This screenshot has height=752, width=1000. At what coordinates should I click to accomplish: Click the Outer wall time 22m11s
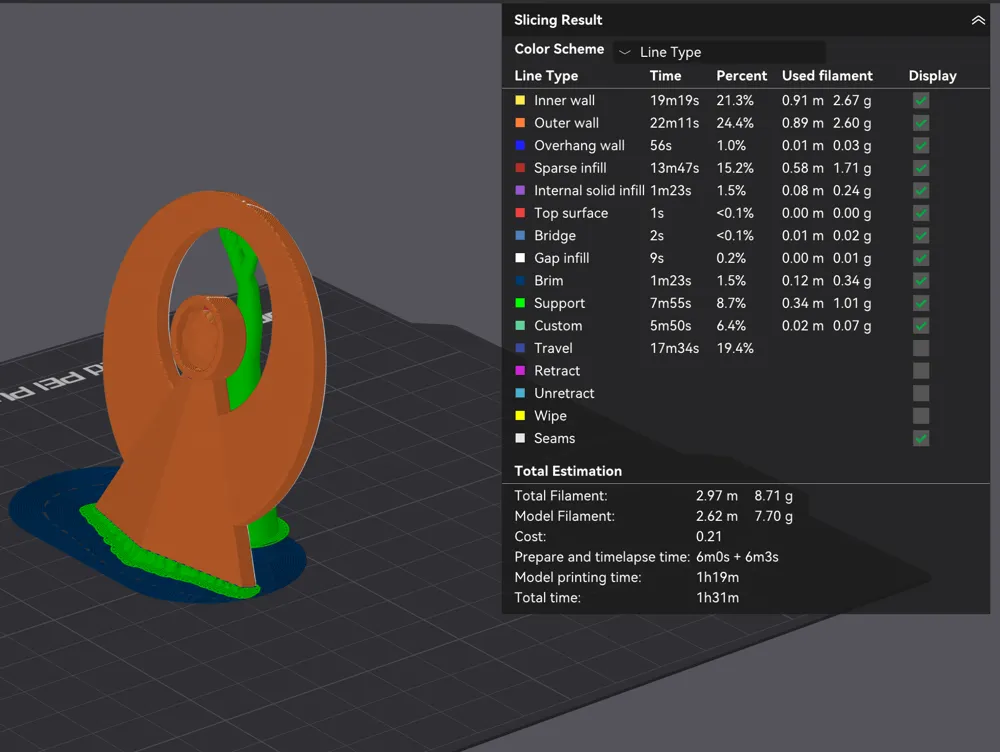click(674, 123)
